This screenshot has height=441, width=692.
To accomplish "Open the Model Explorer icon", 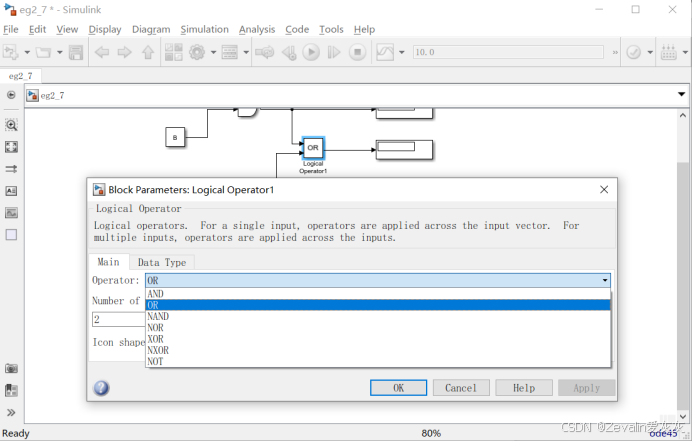I will tap(230, 52).
